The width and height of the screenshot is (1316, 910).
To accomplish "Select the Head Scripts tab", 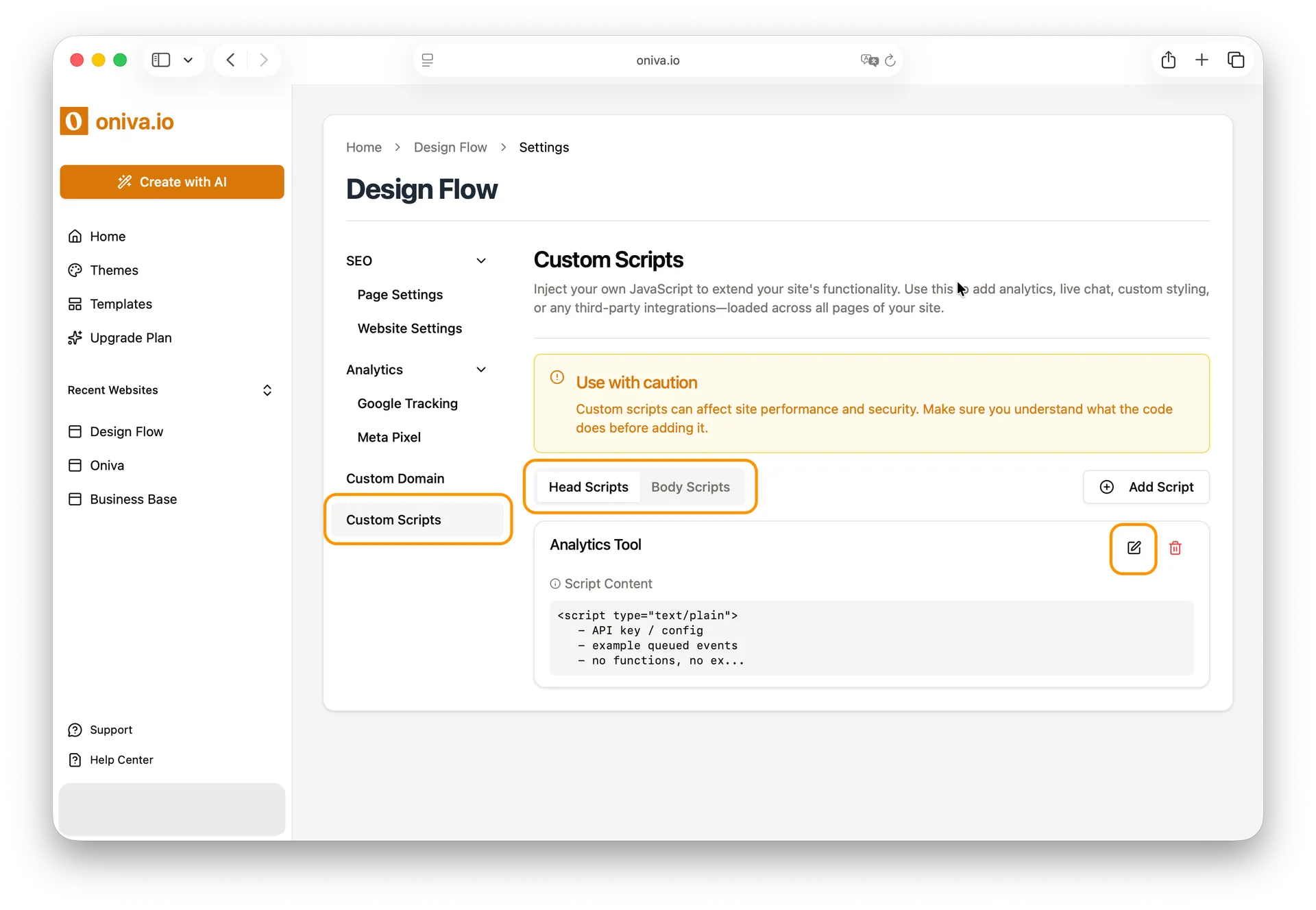I will 588,487.
